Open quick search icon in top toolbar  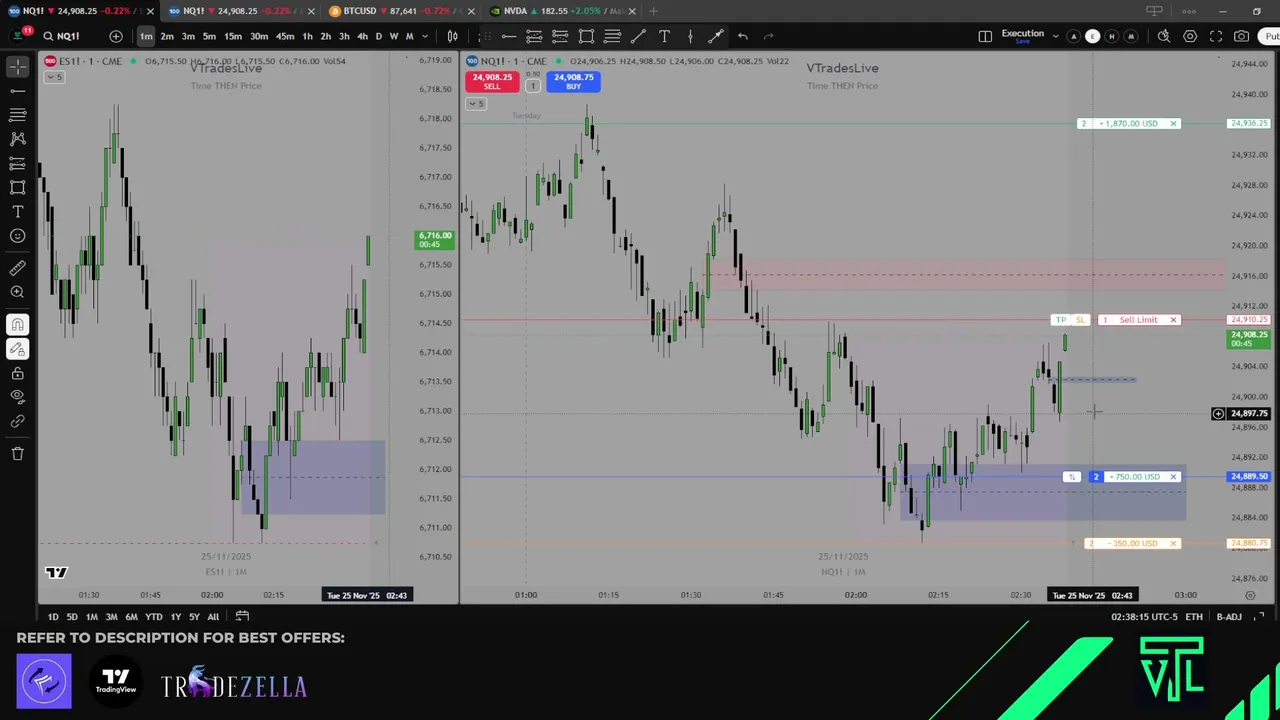coord(1164,36)
